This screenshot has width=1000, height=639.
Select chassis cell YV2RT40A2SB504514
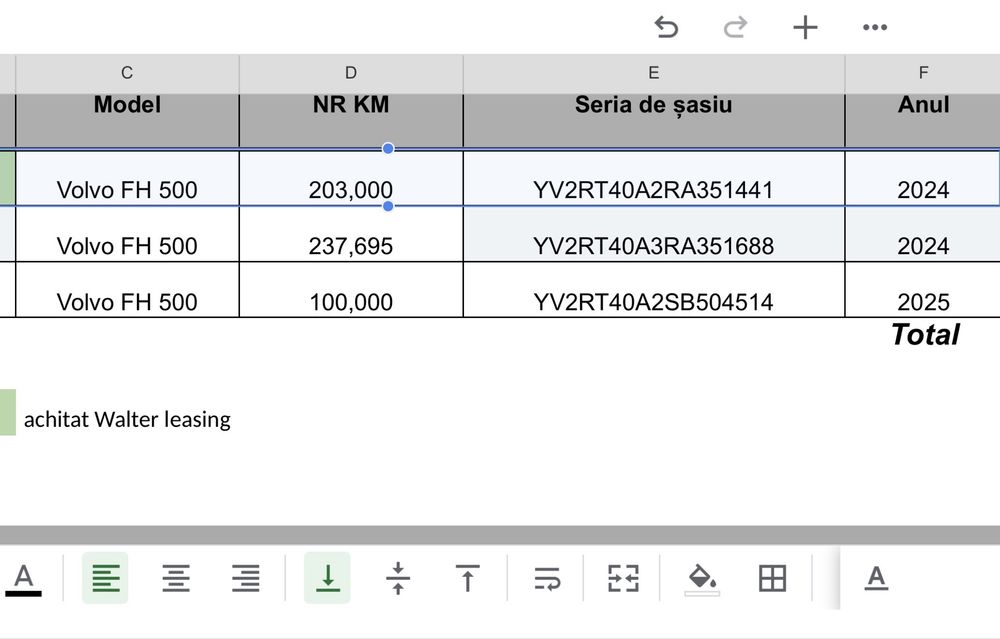point(654,290)
